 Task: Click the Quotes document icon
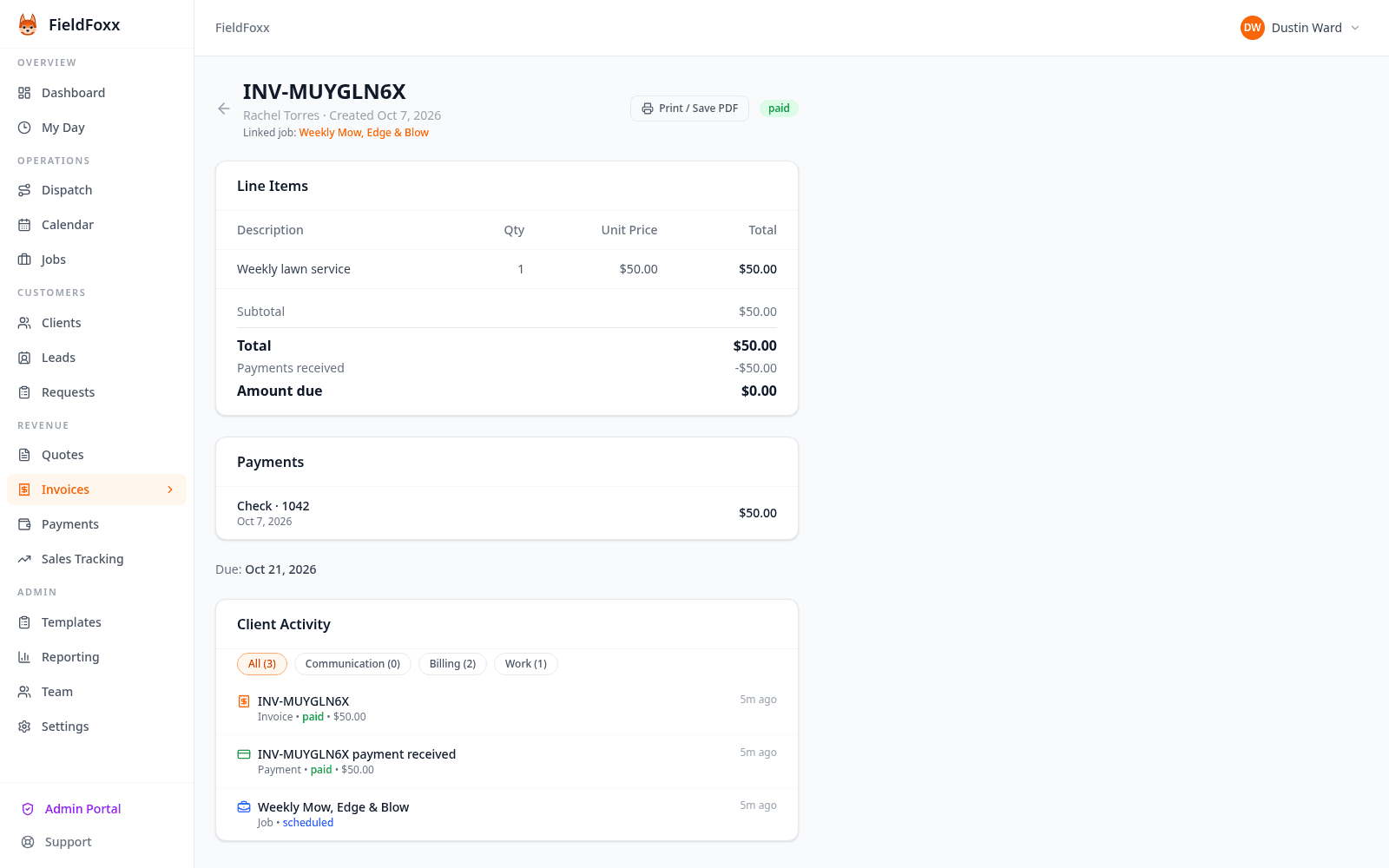[24, 455]
